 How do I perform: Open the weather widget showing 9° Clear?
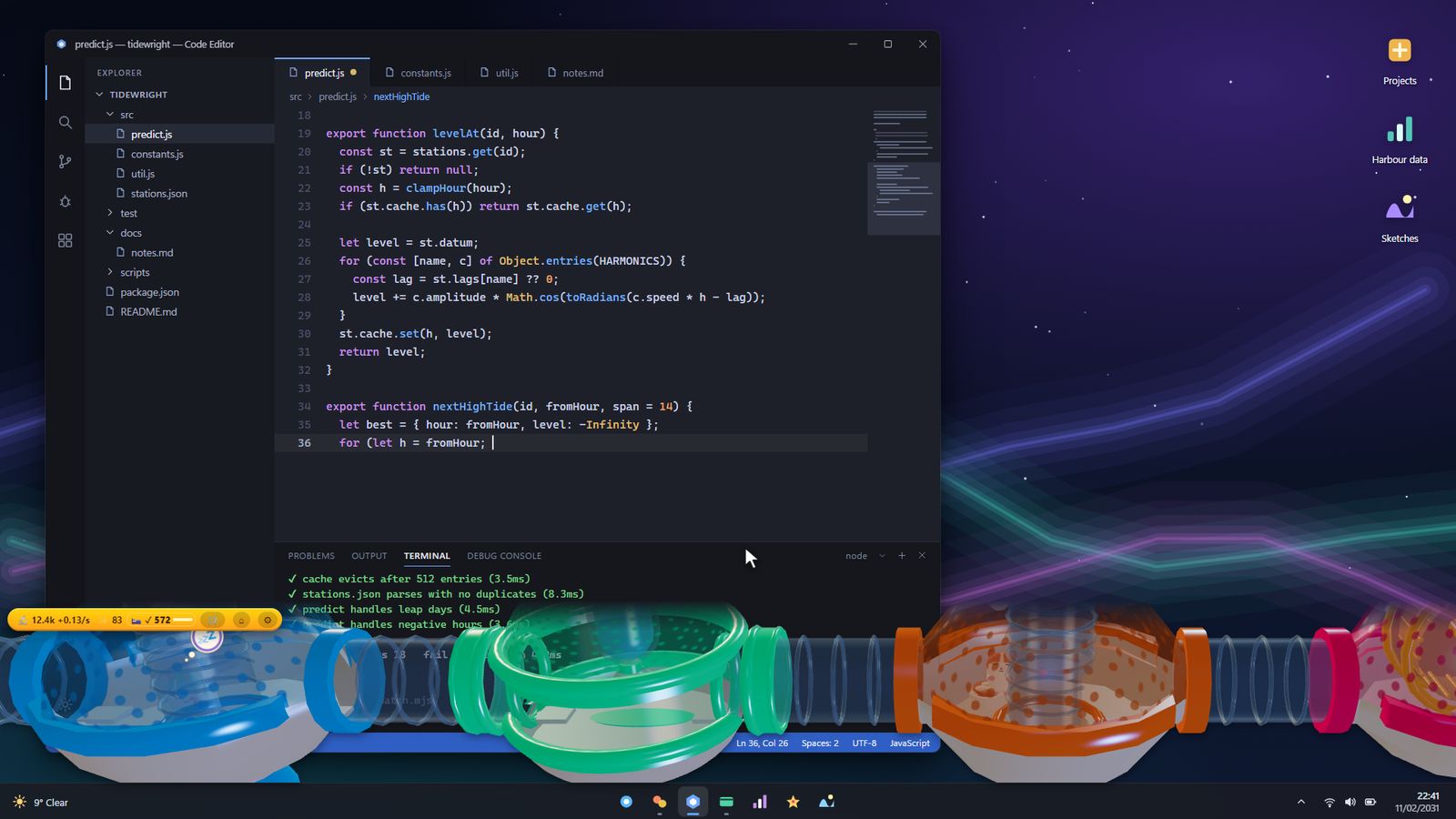pyautogui.click(x=41, y=802)
